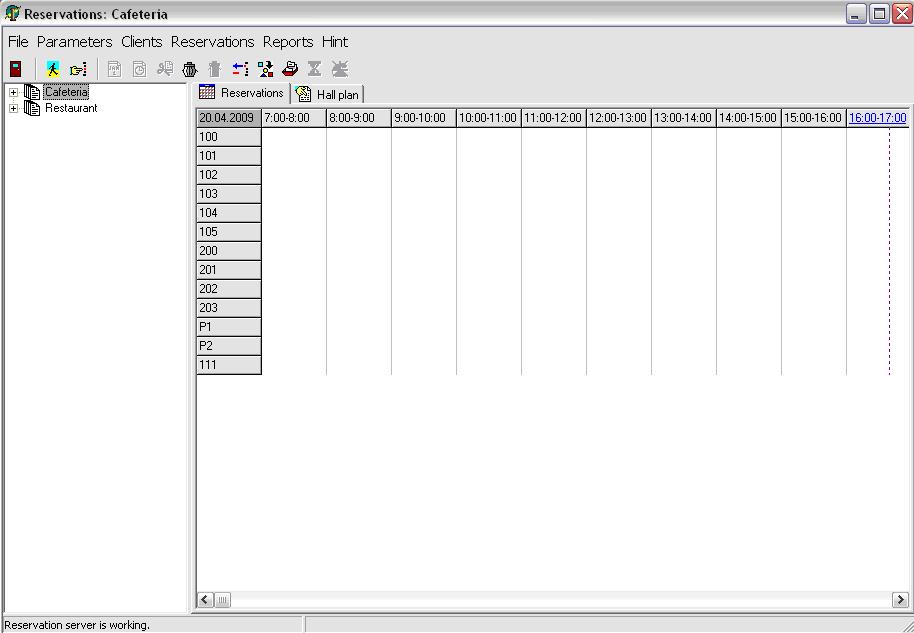
Task: Select table row 101
Action: click(x=229, y=156)
